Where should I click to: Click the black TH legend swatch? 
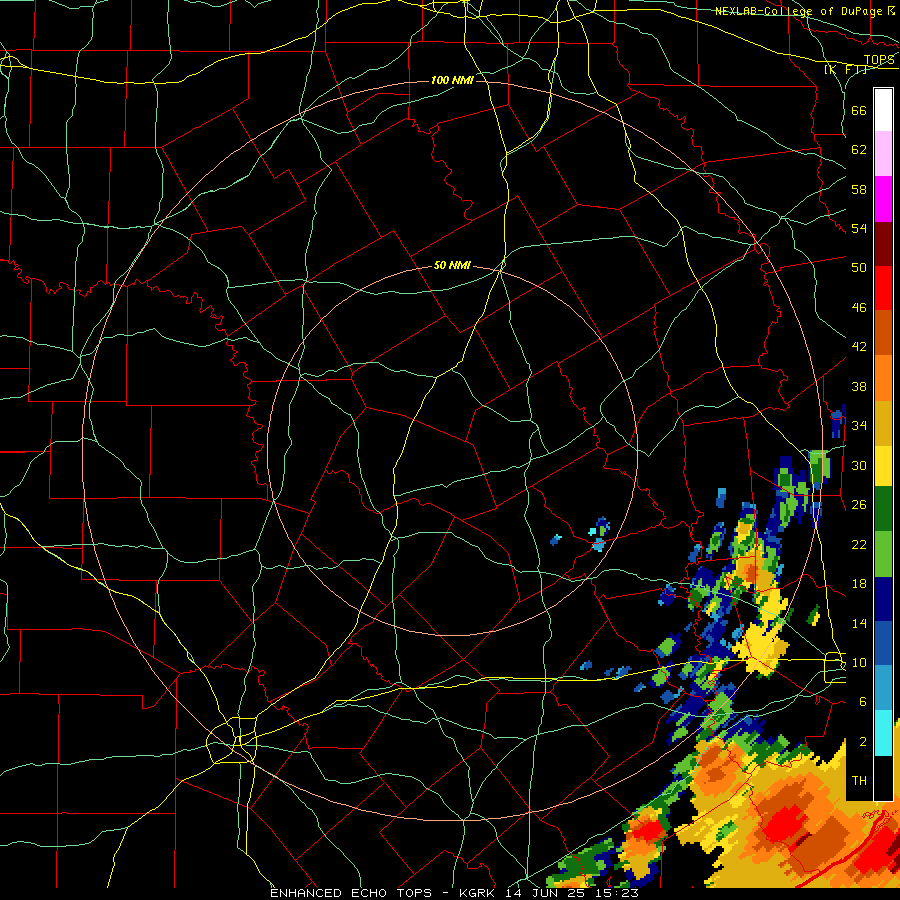click(883, 778)
